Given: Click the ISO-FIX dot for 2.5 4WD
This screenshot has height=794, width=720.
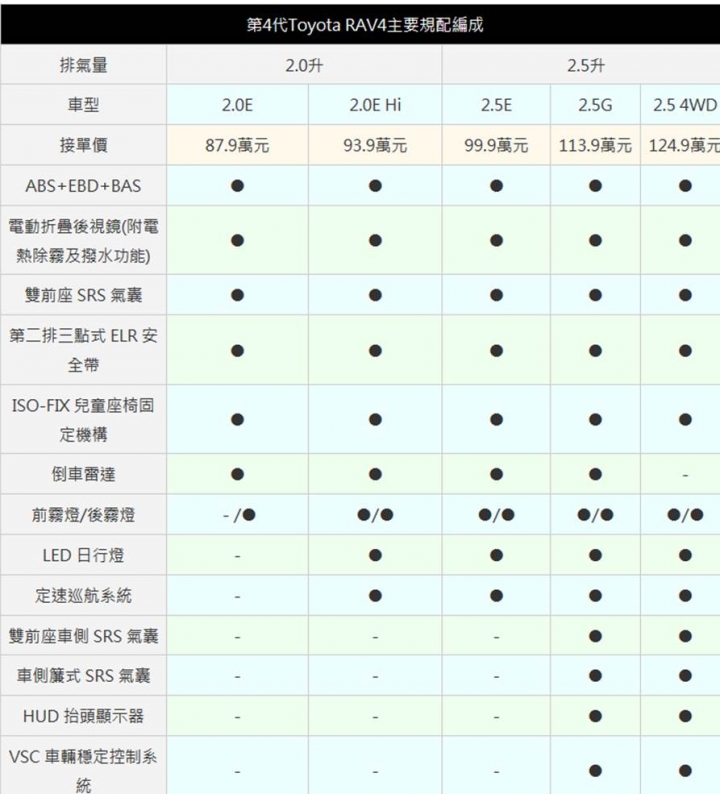Looking at the screenshot, I should click(685, 419).
